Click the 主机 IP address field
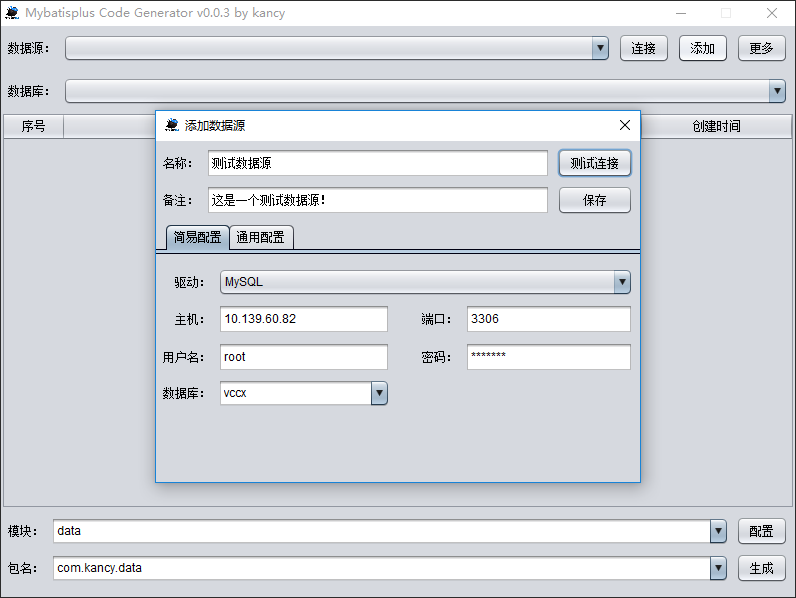Viewport: 796px width, 598px height. 303,319
